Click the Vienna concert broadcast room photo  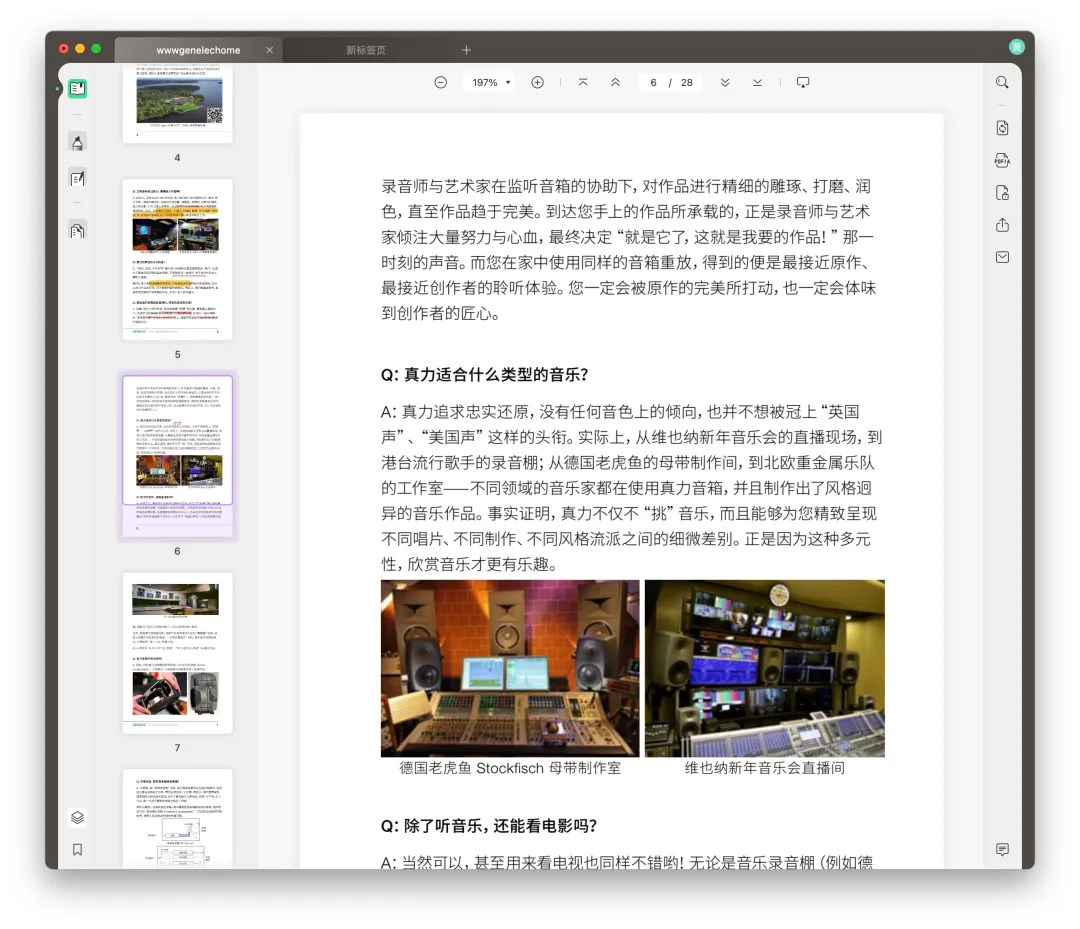765,668
